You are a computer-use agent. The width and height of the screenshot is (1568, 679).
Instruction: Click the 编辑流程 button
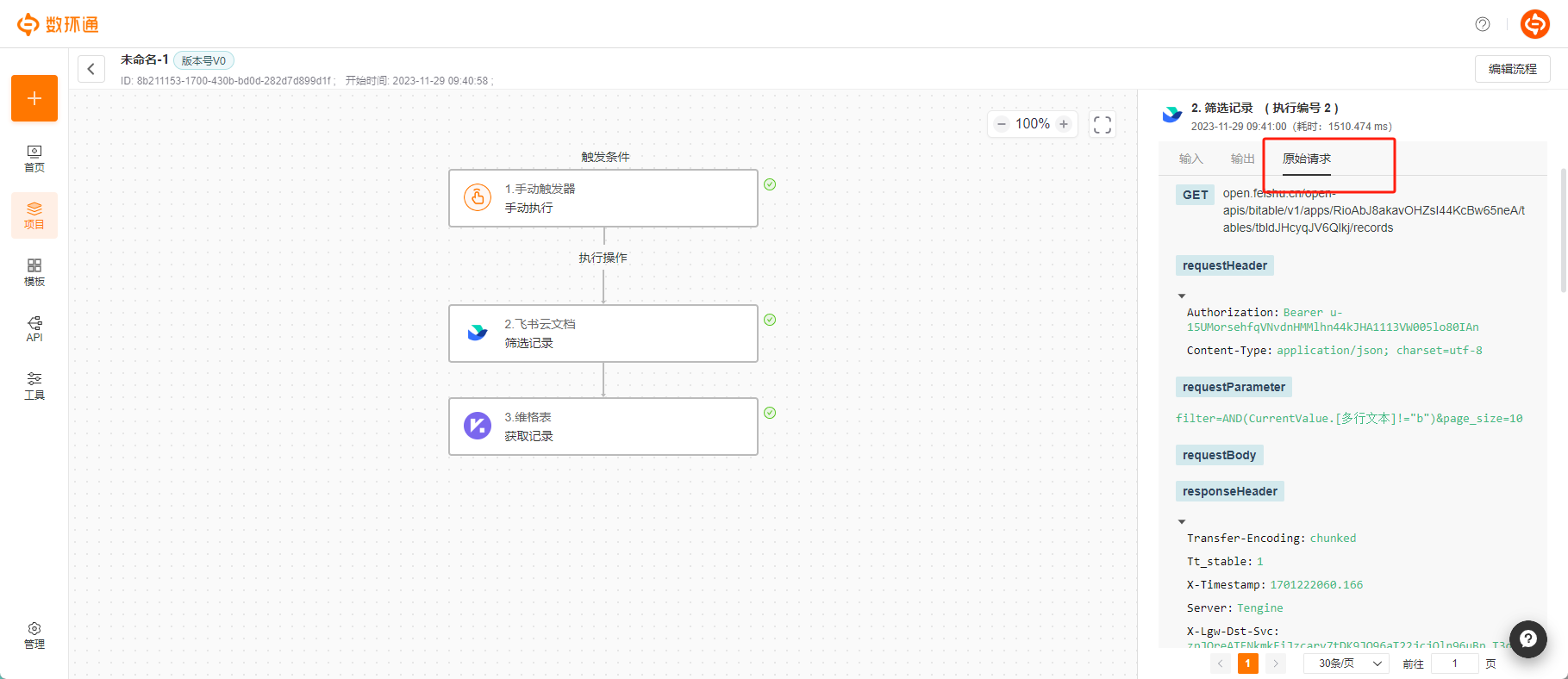[x=1513, y=69]
